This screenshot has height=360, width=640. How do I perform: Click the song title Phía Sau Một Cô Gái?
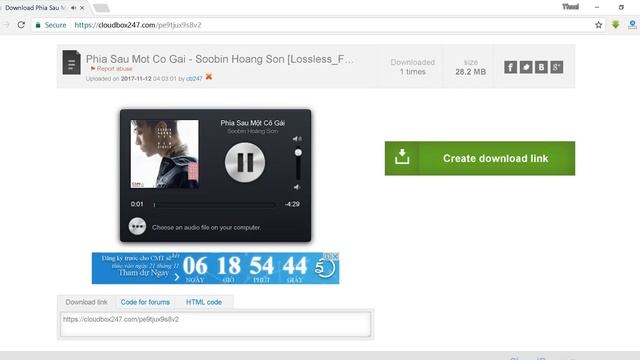coord(253,123)
